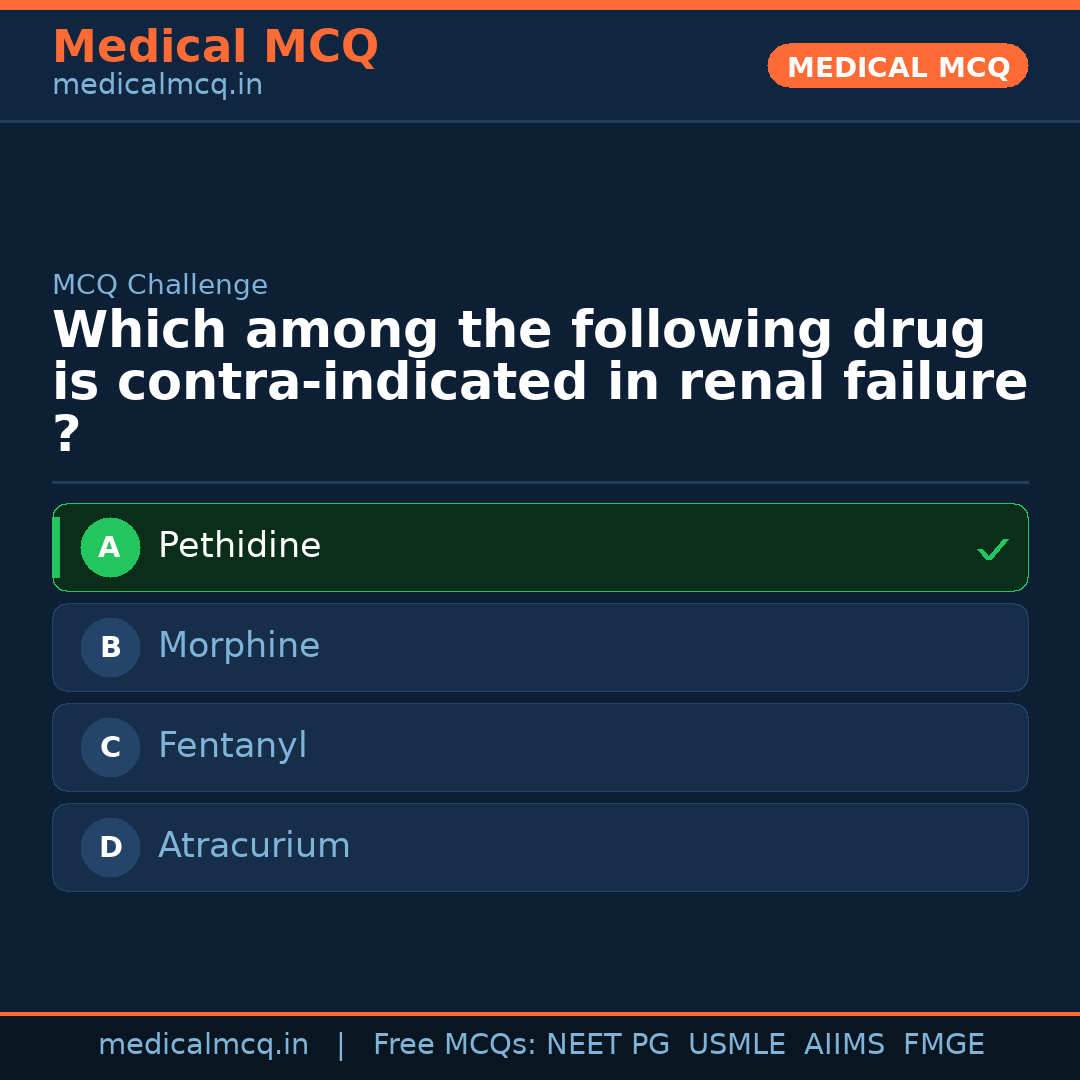Screen dimensions: 1080x1080
Task: Click the large Medical MCQ header title
Action: [215, 47]
